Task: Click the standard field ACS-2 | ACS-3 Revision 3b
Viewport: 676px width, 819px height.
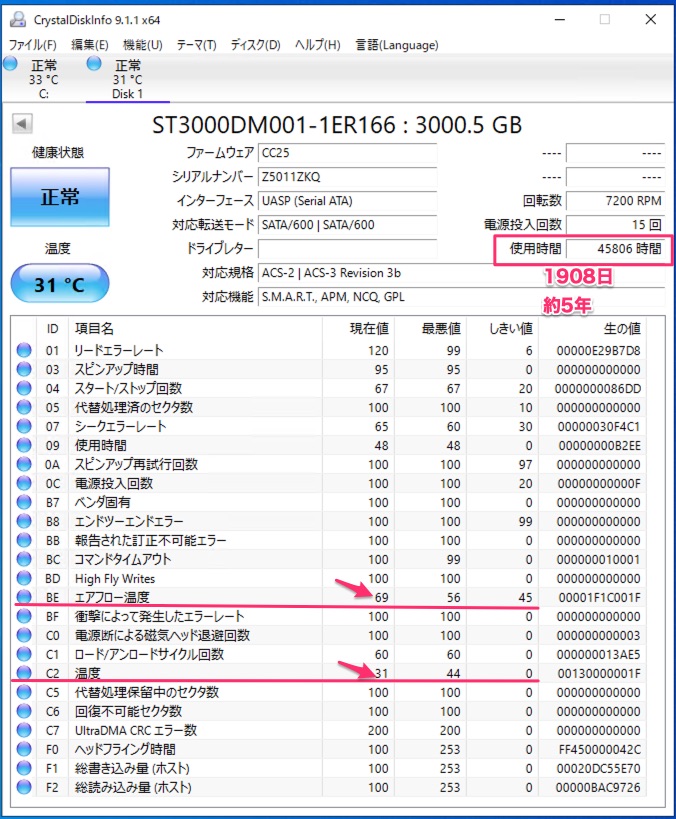Action: click(x=461, y=273)
